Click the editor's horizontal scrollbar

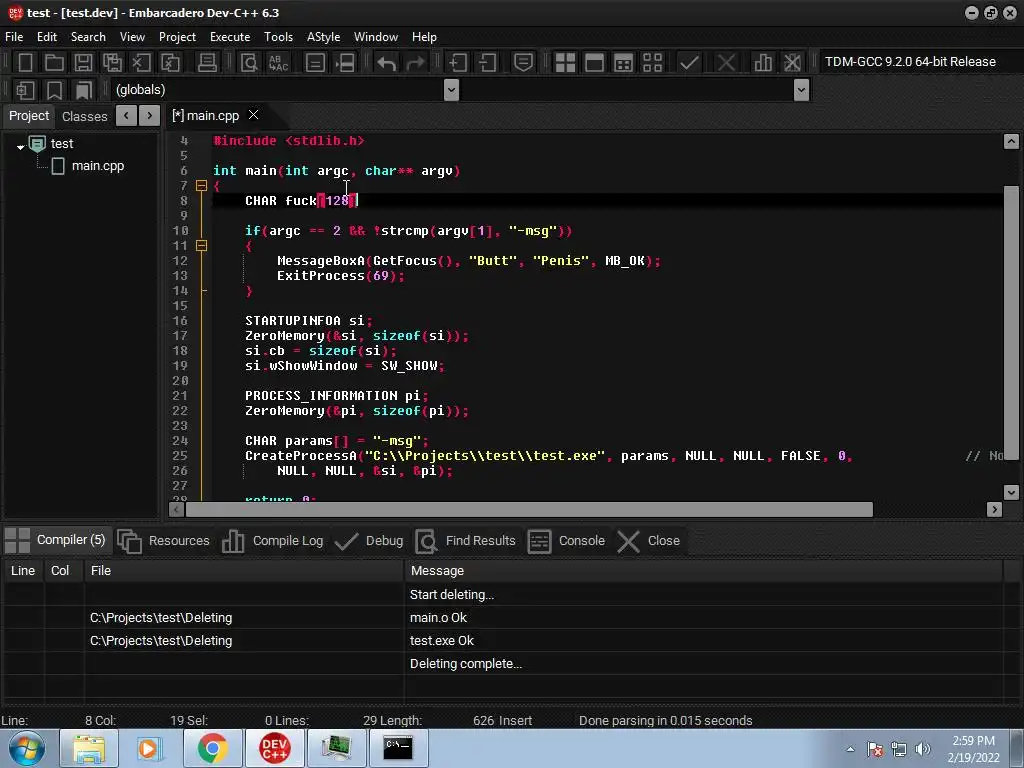click(528, 510)
